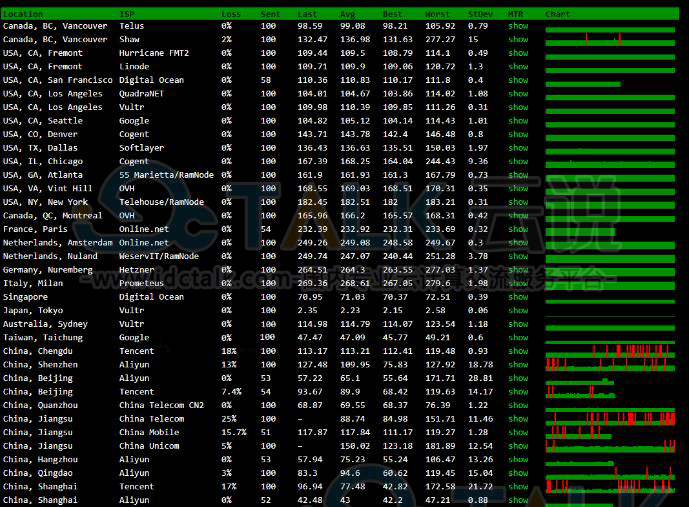Click the ISP column header
The width and height of the screenshot is (690, 507).
tap(127, 14)
